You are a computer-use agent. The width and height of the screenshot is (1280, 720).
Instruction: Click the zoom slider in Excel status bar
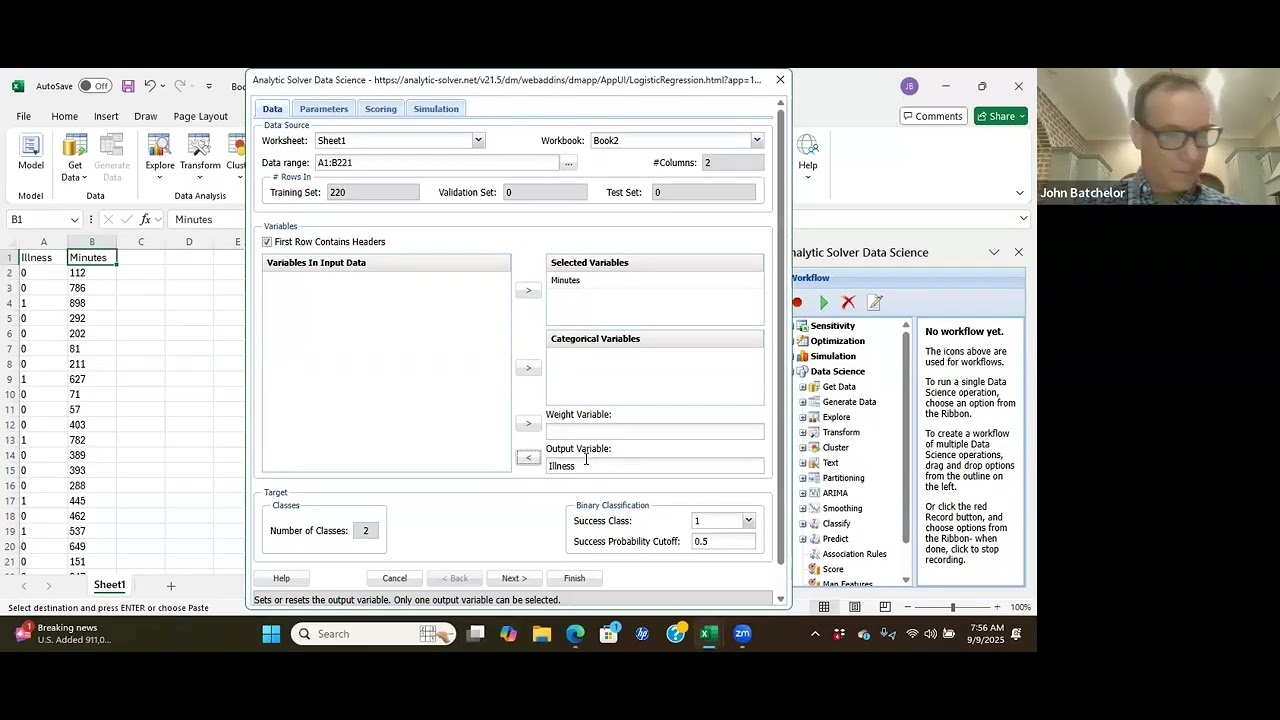[953, 607]
